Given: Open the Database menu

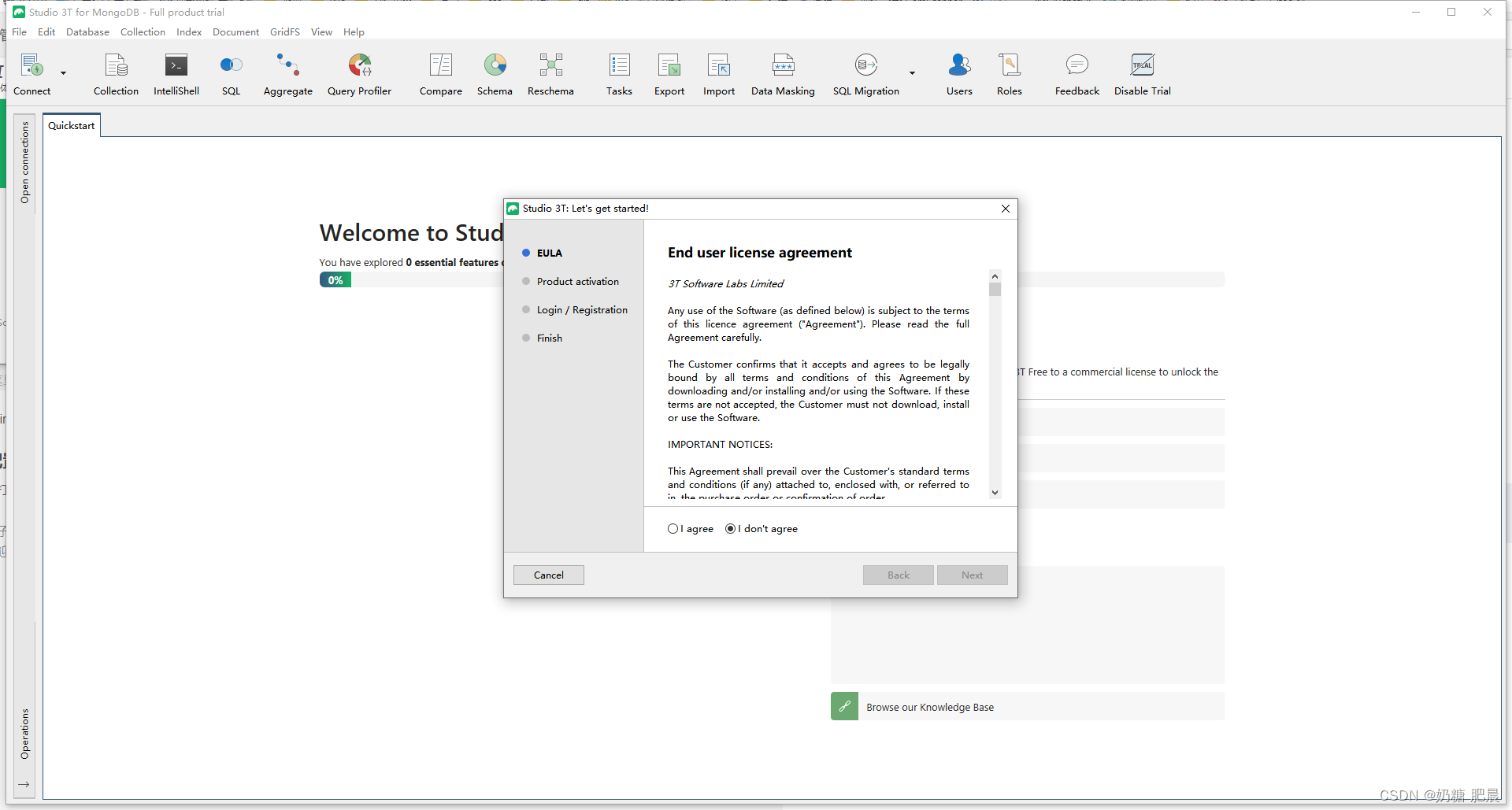Looking at the screenshot, I should (x=87, y=31).
